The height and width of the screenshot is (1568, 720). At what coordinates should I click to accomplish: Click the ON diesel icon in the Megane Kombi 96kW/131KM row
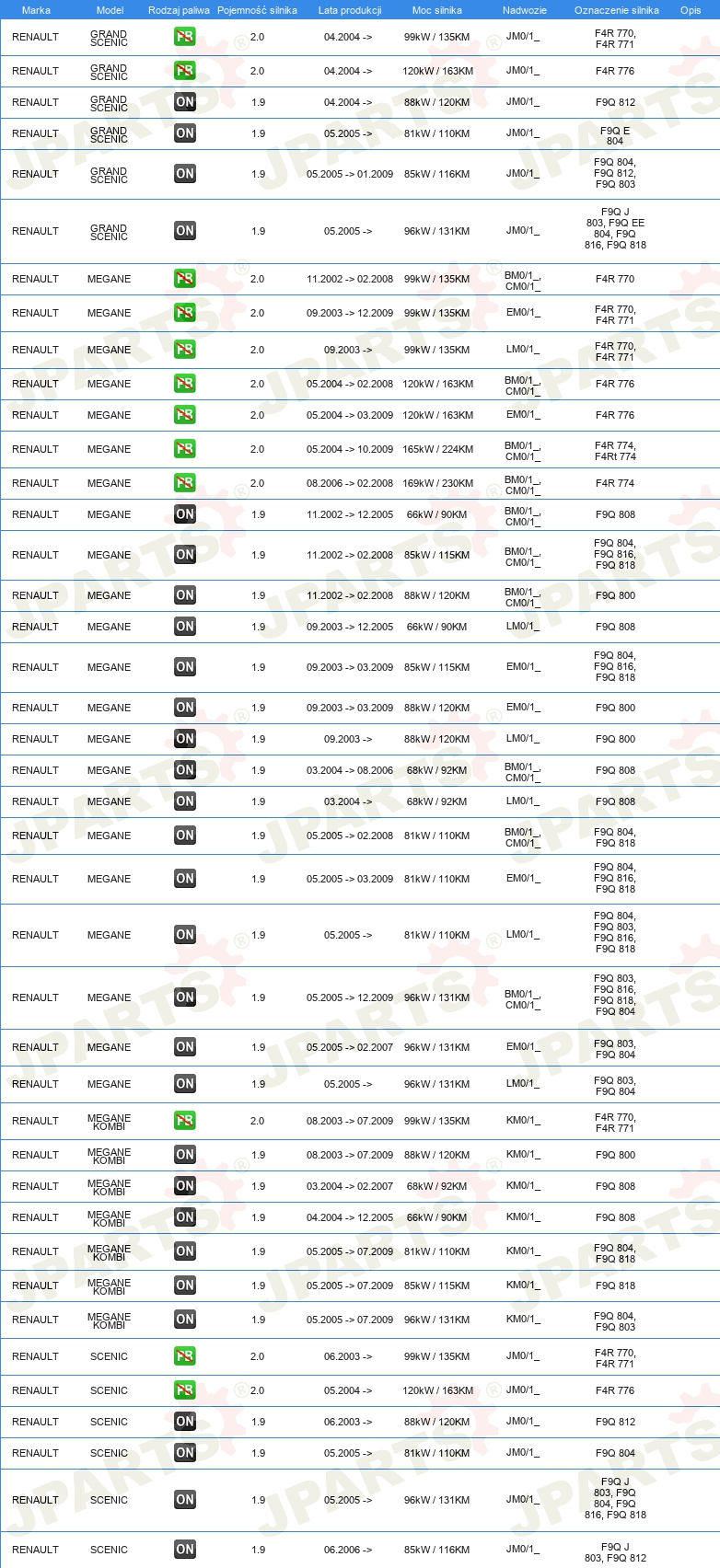(x=185, y=1320)
